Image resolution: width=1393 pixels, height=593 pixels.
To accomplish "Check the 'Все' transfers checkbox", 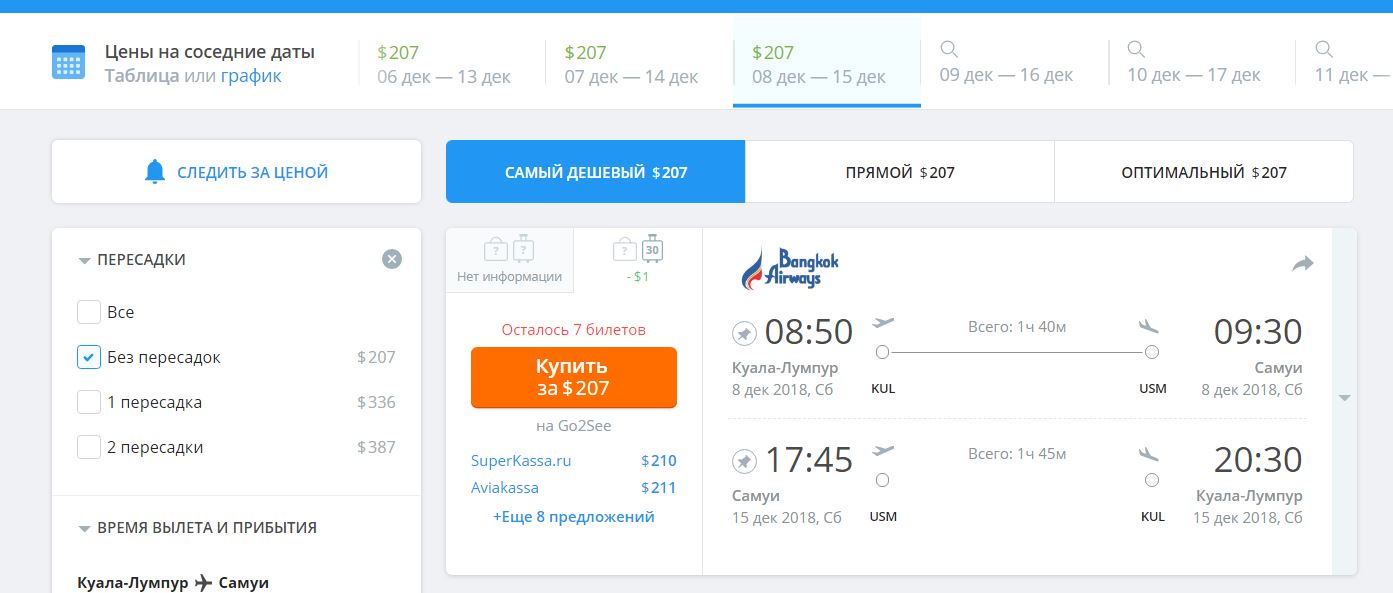I will (89, 312).
